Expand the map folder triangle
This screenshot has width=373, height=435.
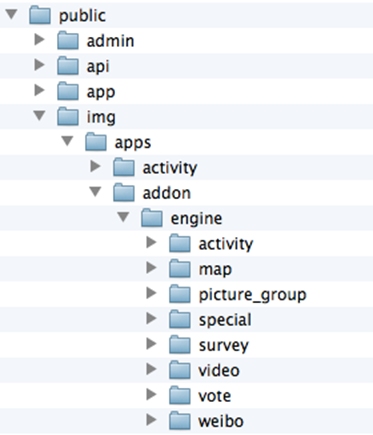[x=152, y=268]
